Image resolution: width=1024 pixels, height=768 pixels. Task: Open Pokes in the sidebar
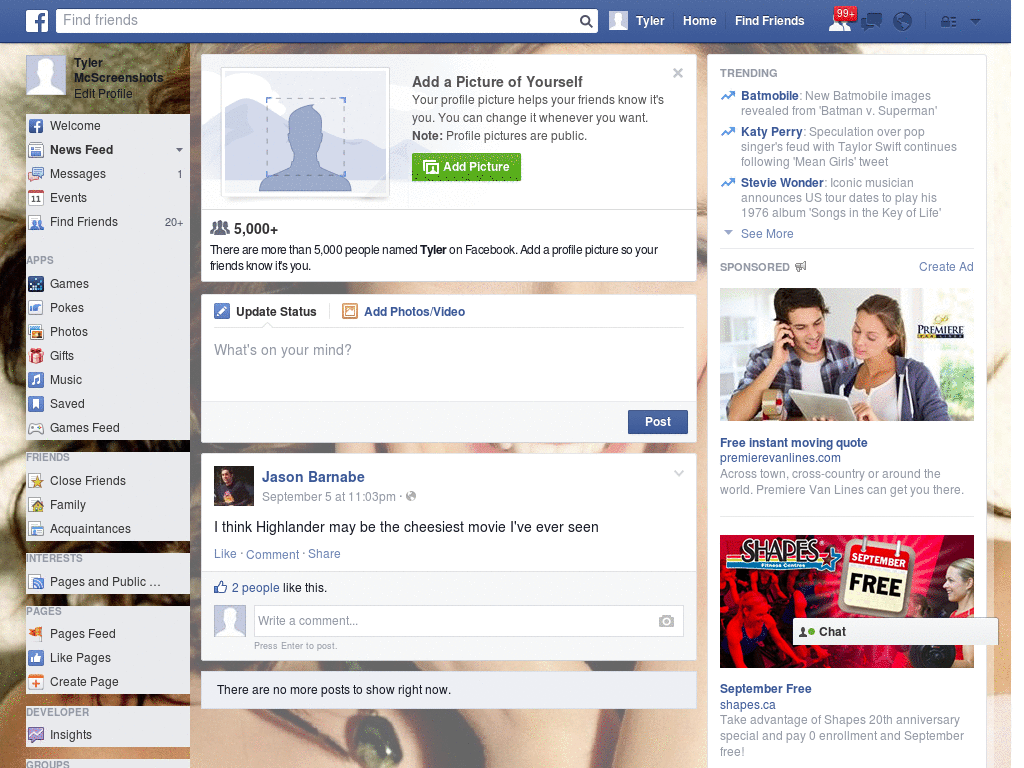(x=108, y=308)
